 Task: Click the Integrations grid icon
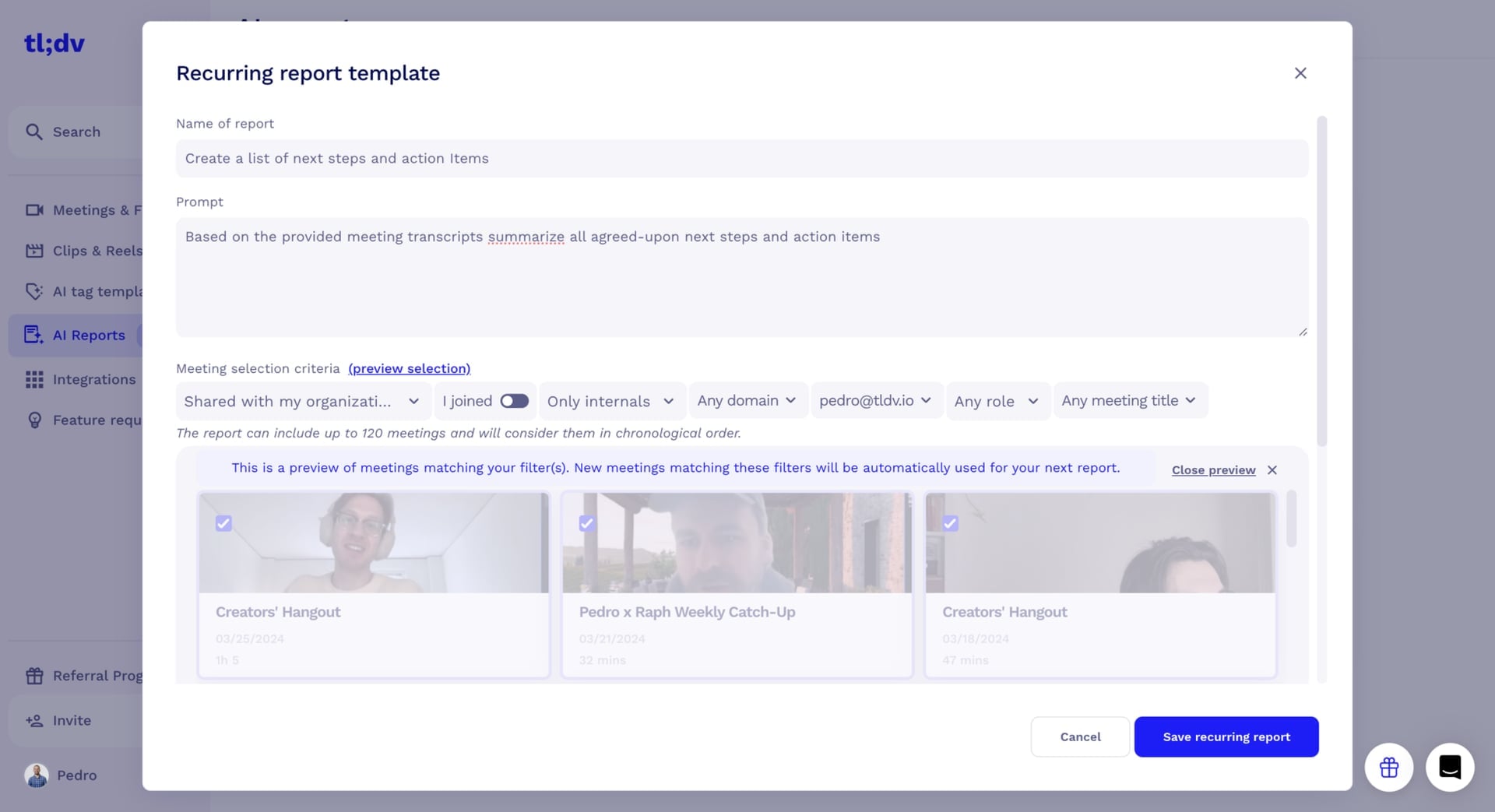[x=34, y=379]
